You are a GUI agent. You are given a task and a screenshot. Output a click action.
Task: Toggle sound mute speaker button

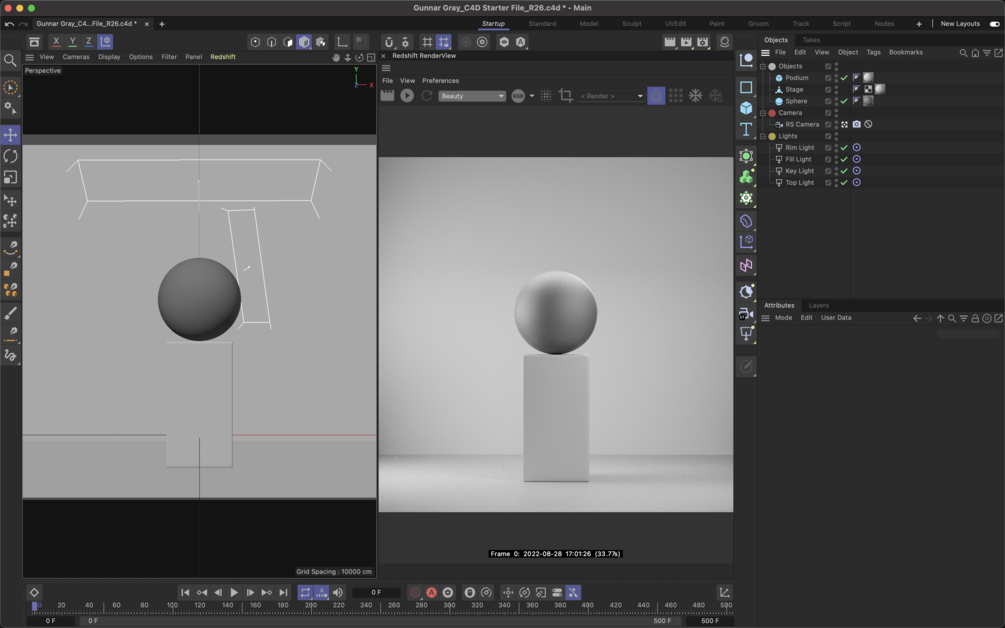click(338, 592)
